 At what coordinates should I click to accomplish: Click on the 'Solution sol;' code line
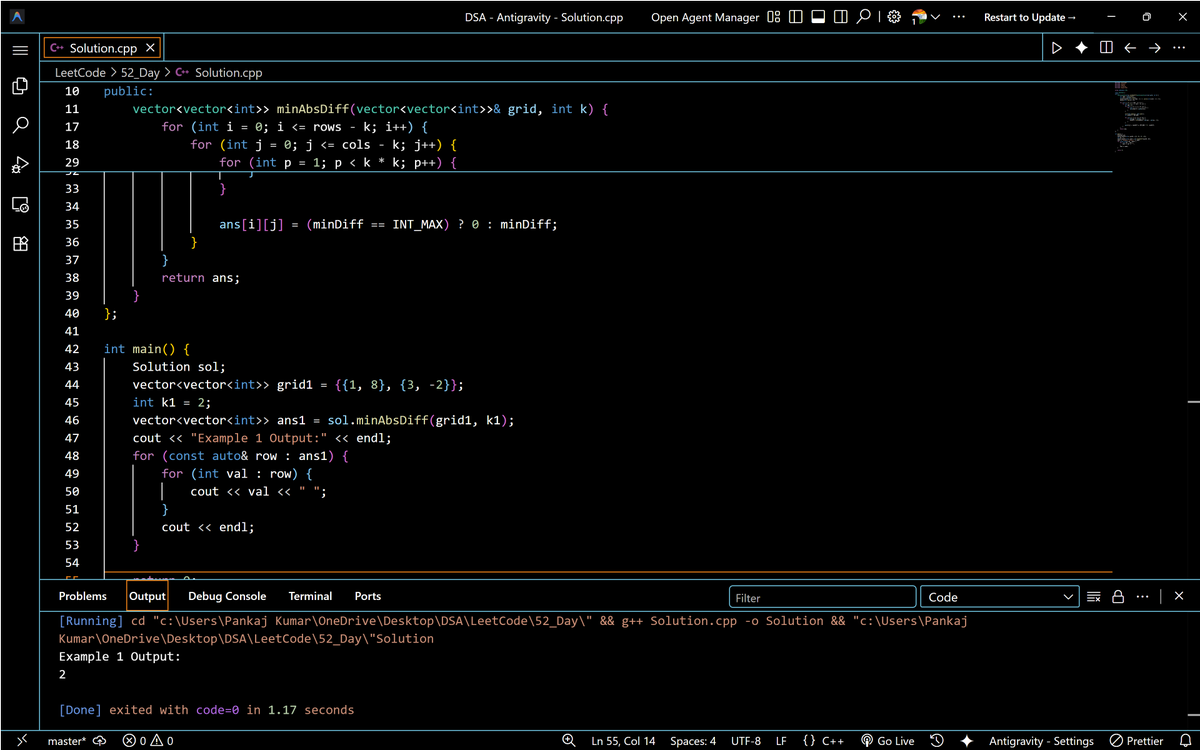179,367
